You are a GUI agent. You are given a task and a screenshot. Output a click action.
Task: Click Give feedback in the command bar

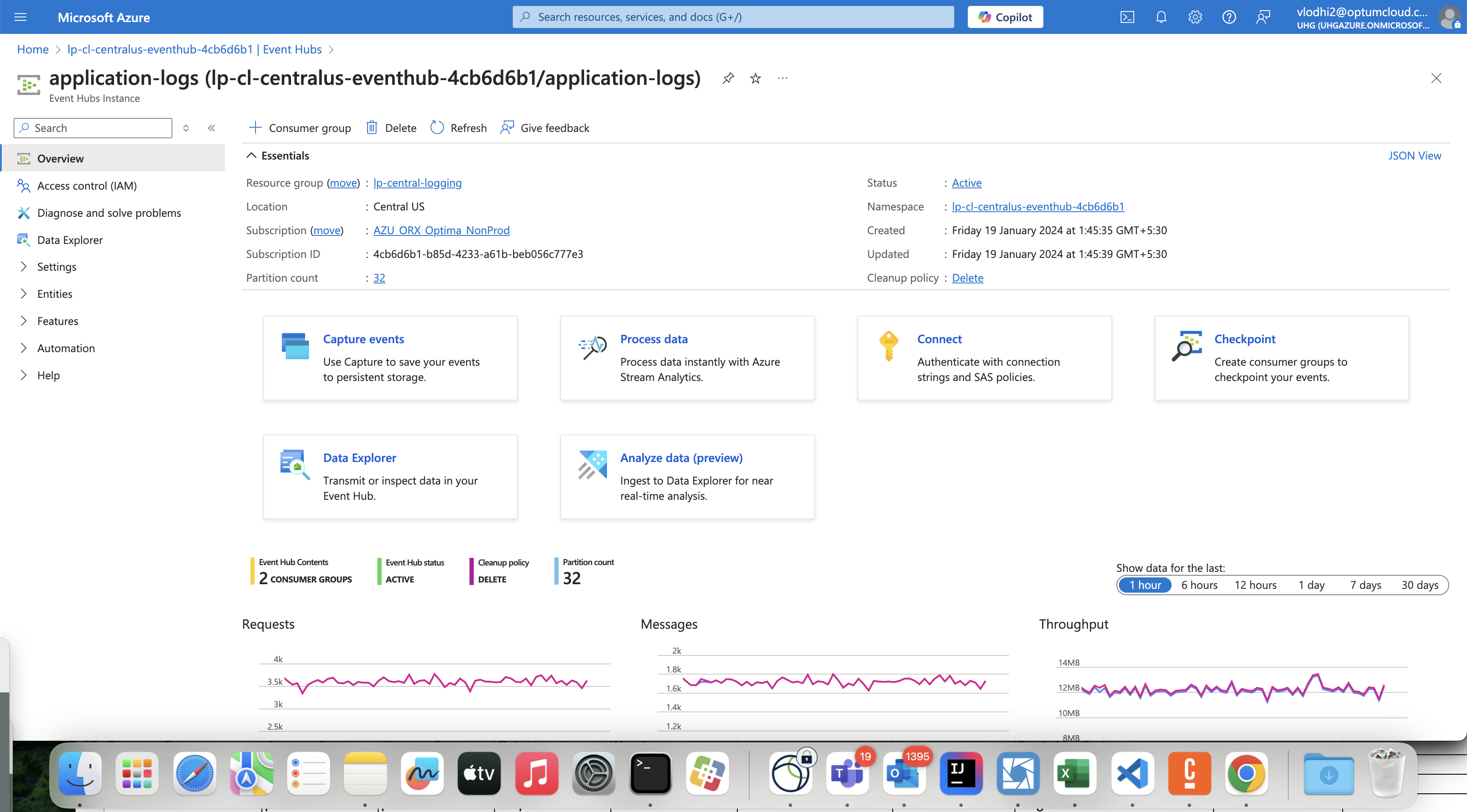(545, 128)
